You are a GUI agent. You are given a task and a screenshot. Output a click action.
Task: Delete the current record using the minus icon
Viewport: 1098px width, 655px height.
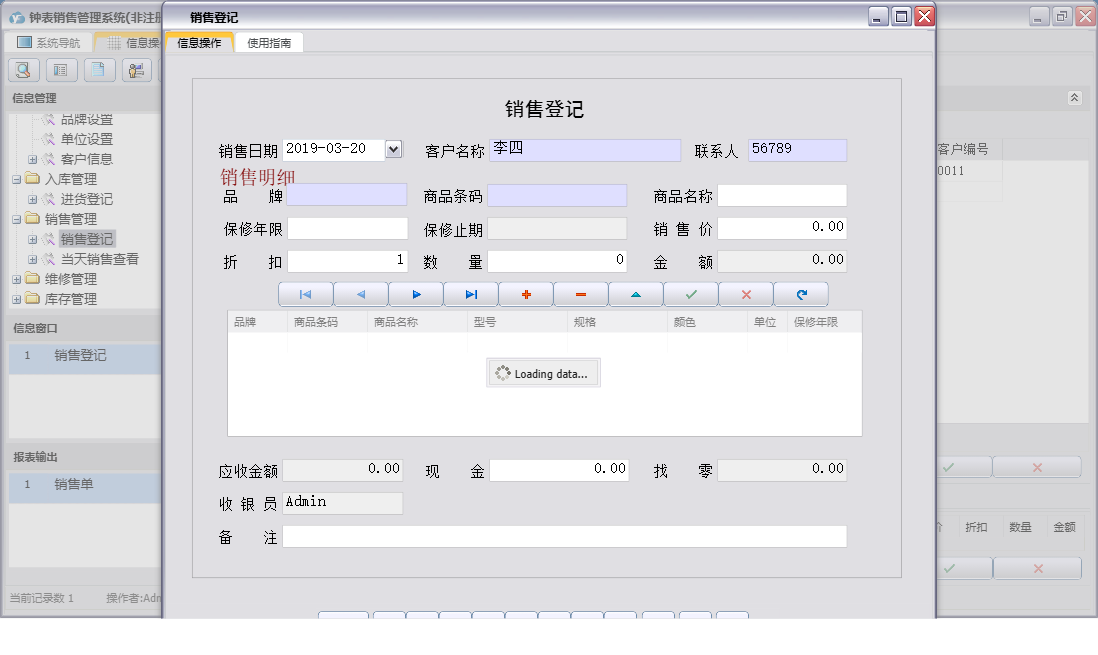click(583, 293)
